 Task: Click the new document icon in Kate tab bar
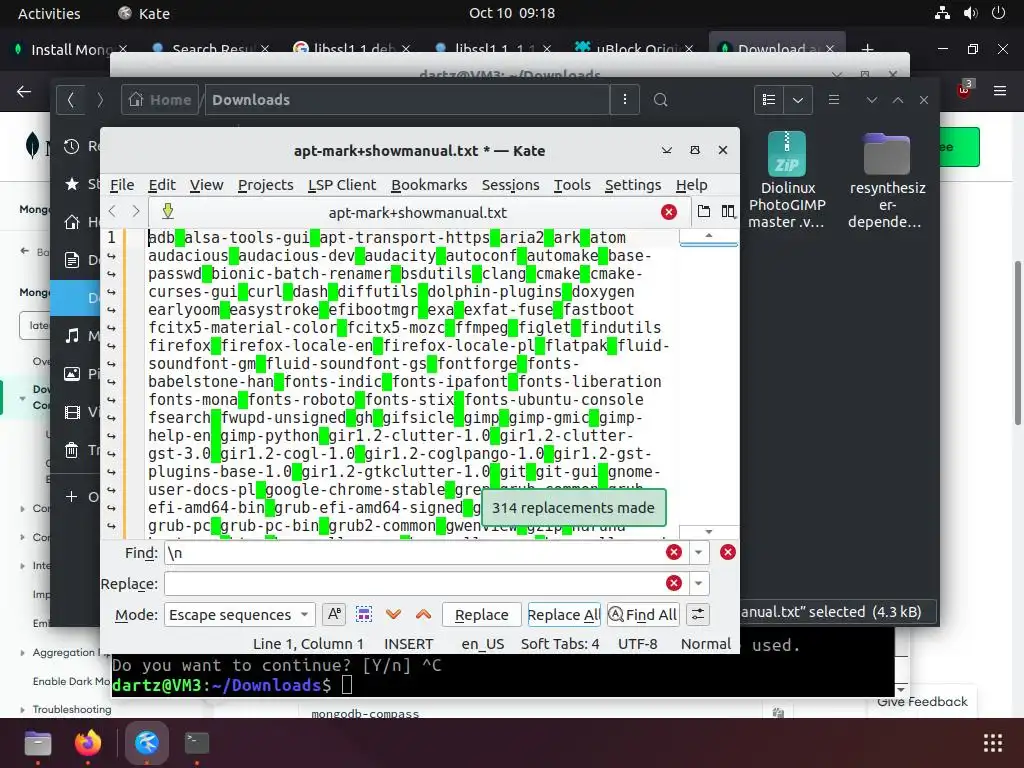click(703, 212)
